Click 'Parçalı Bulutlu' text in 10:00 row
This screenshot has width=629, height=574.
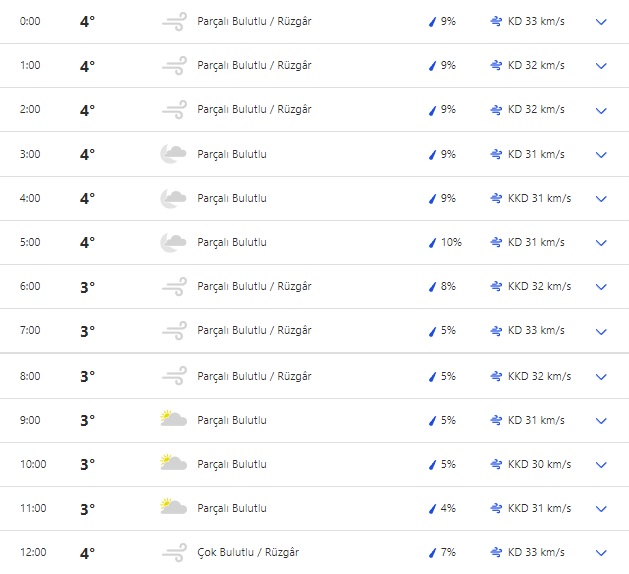[x=232, y=464]
